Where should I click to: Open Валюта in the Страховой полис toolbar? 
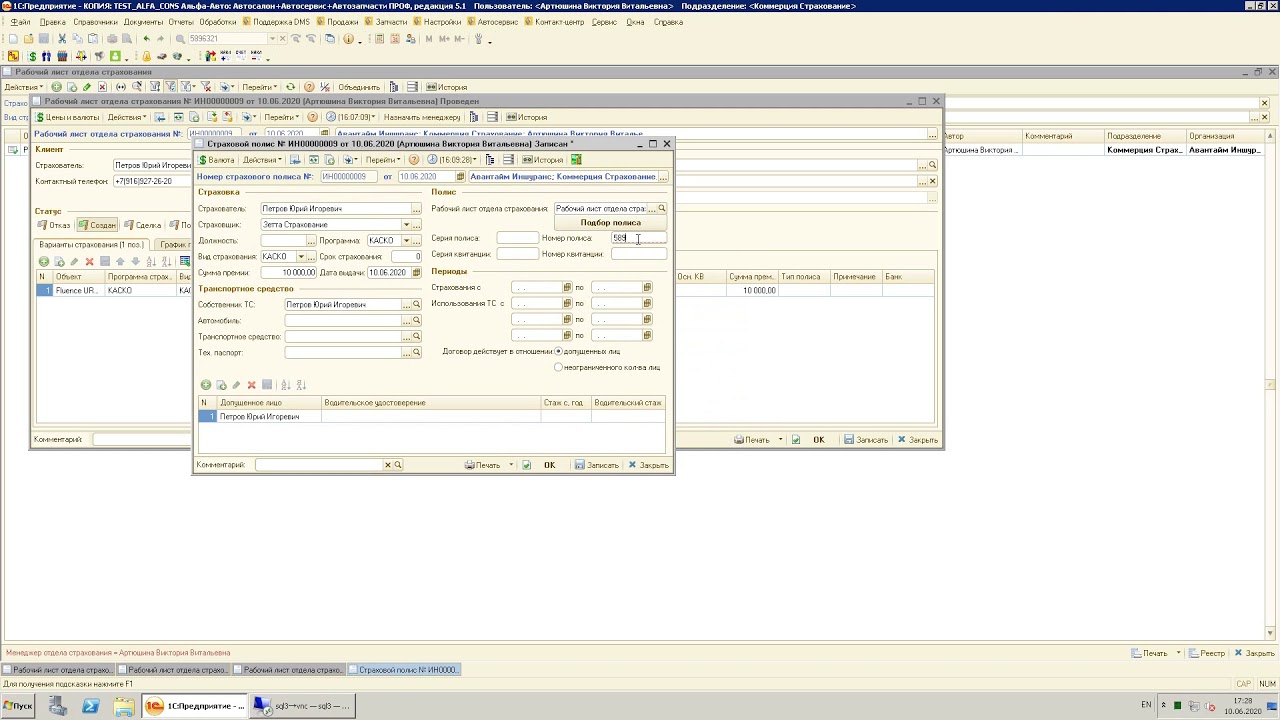[x=216, y=160]
